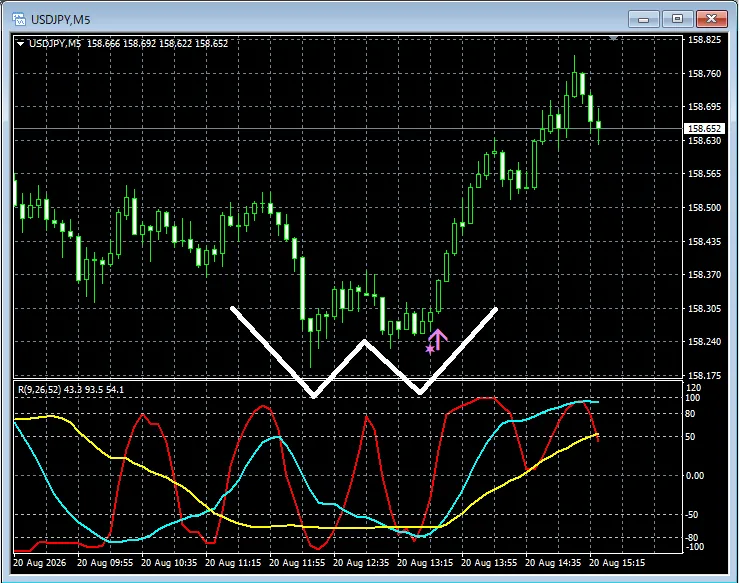Viewport: 740px width, 583px height.
Task: Click the R(9,26,52) indicator label
Action: click(40, 389)
